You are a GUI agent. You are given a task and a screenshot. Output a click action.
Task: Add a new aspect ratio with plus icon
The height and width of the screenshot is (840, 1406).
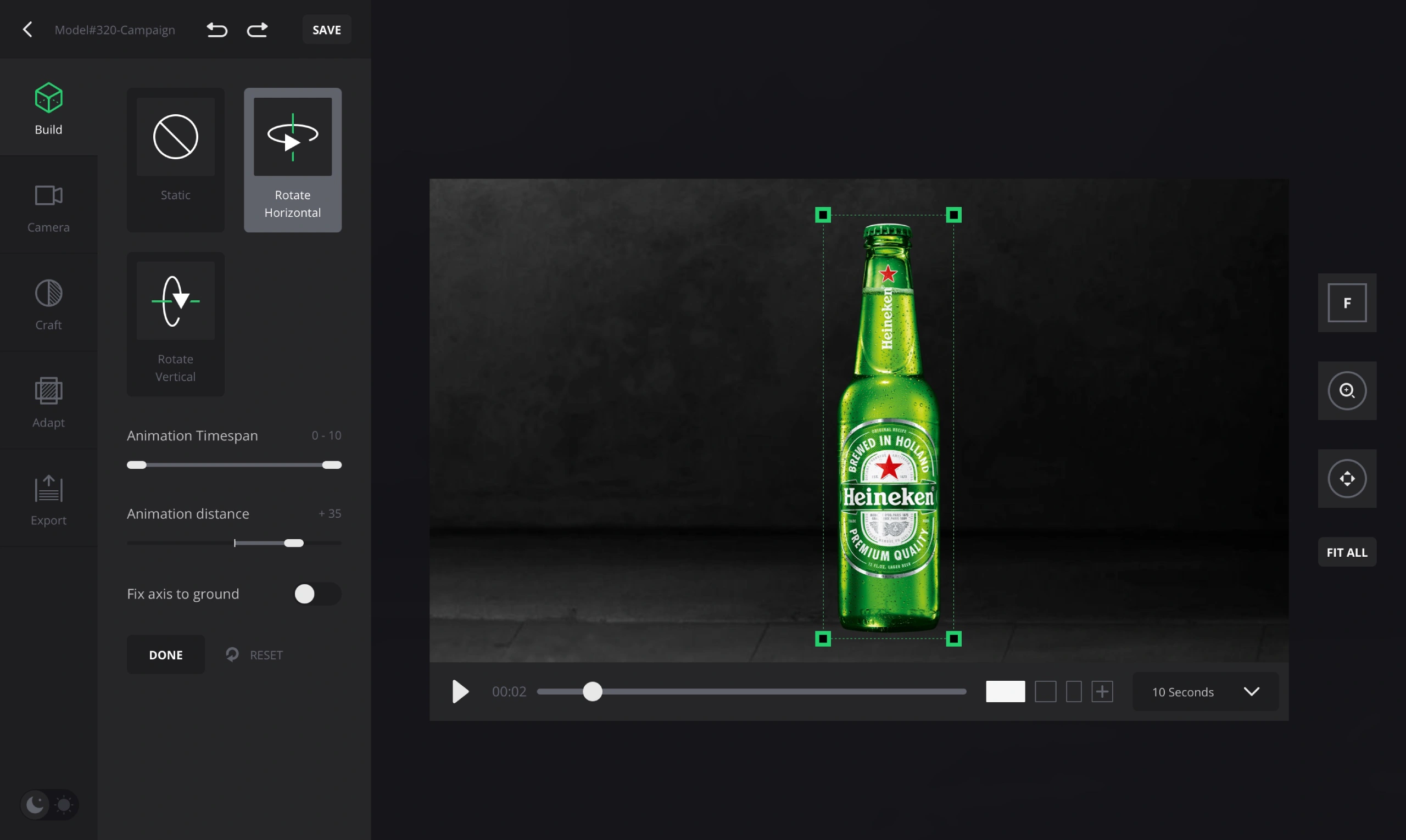click(1102, 691)
